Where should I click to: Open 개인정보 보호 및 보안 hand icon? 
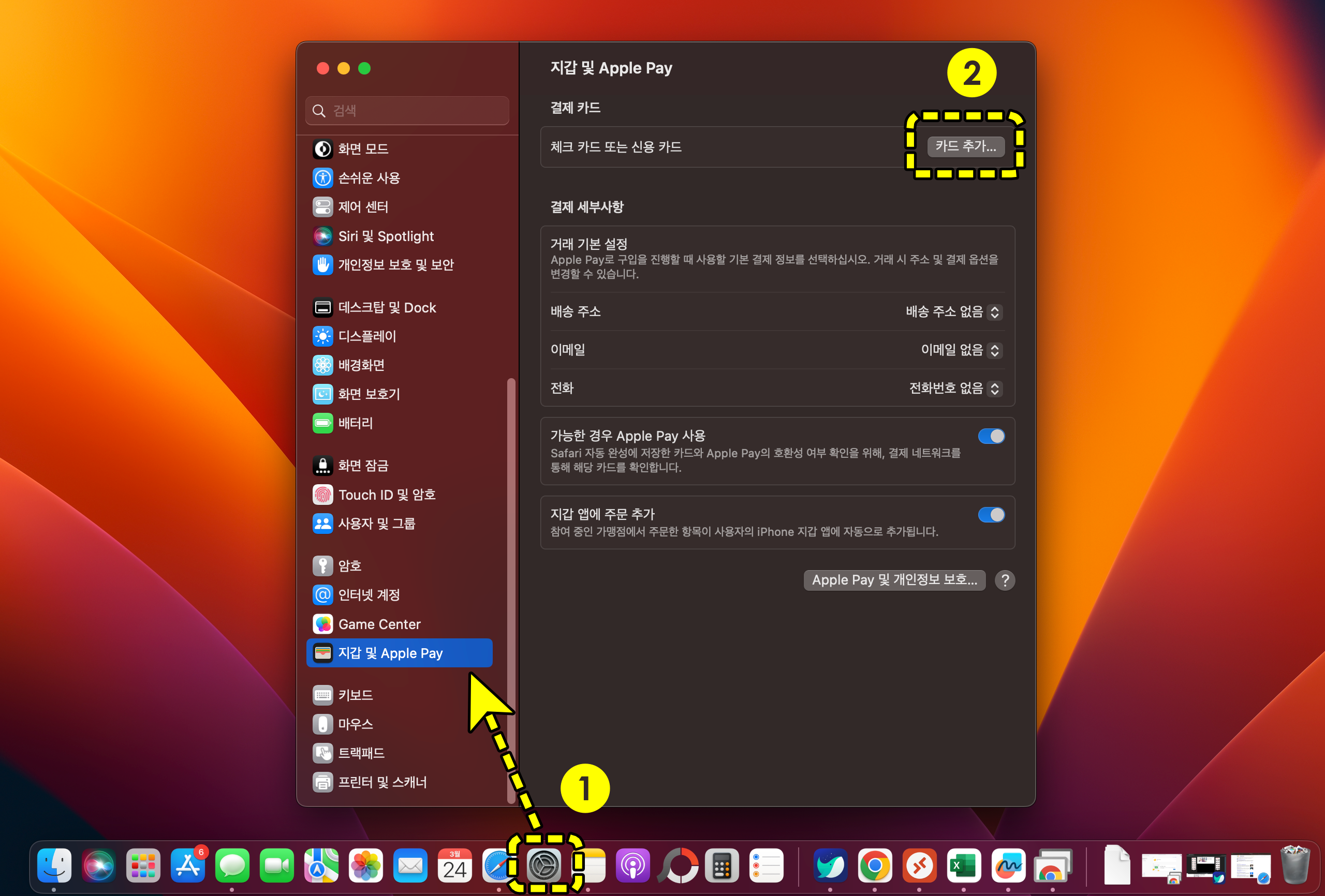[322, 264]
